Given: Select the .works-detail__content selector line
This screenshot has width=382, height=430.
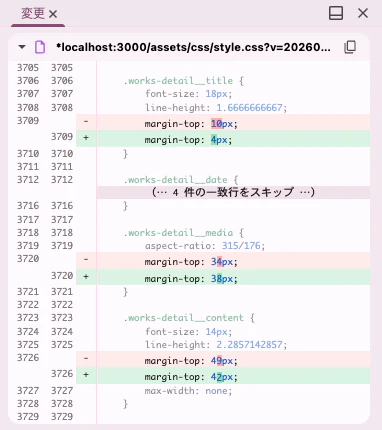Looking at the screenshot, I should coord(189,318).
